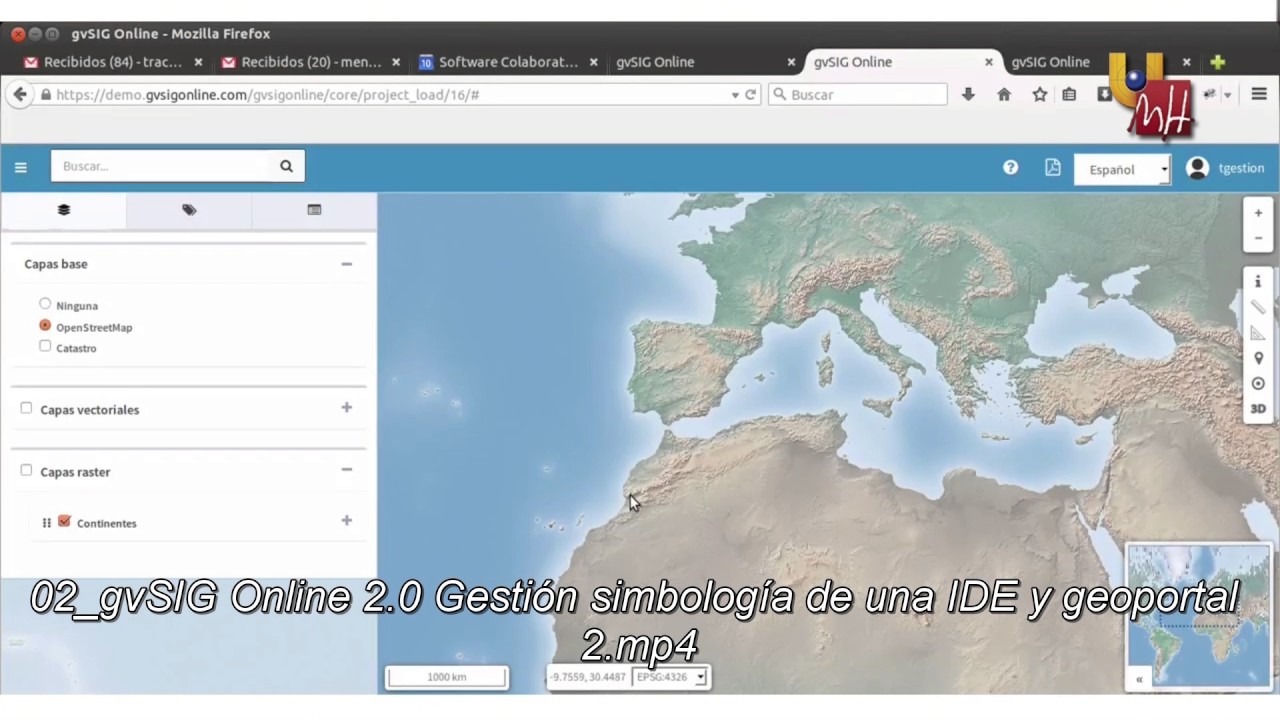Click the tgestion username
This screenshot has width=1280, height=720.
pyautogui.click(x=1241, y=168)
